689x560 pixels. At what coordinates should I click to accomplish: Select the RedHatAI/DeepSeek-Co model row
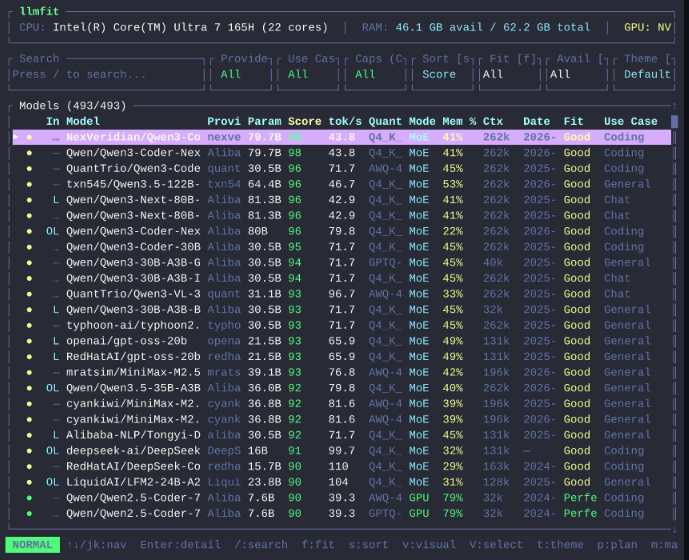click(342, 466)
